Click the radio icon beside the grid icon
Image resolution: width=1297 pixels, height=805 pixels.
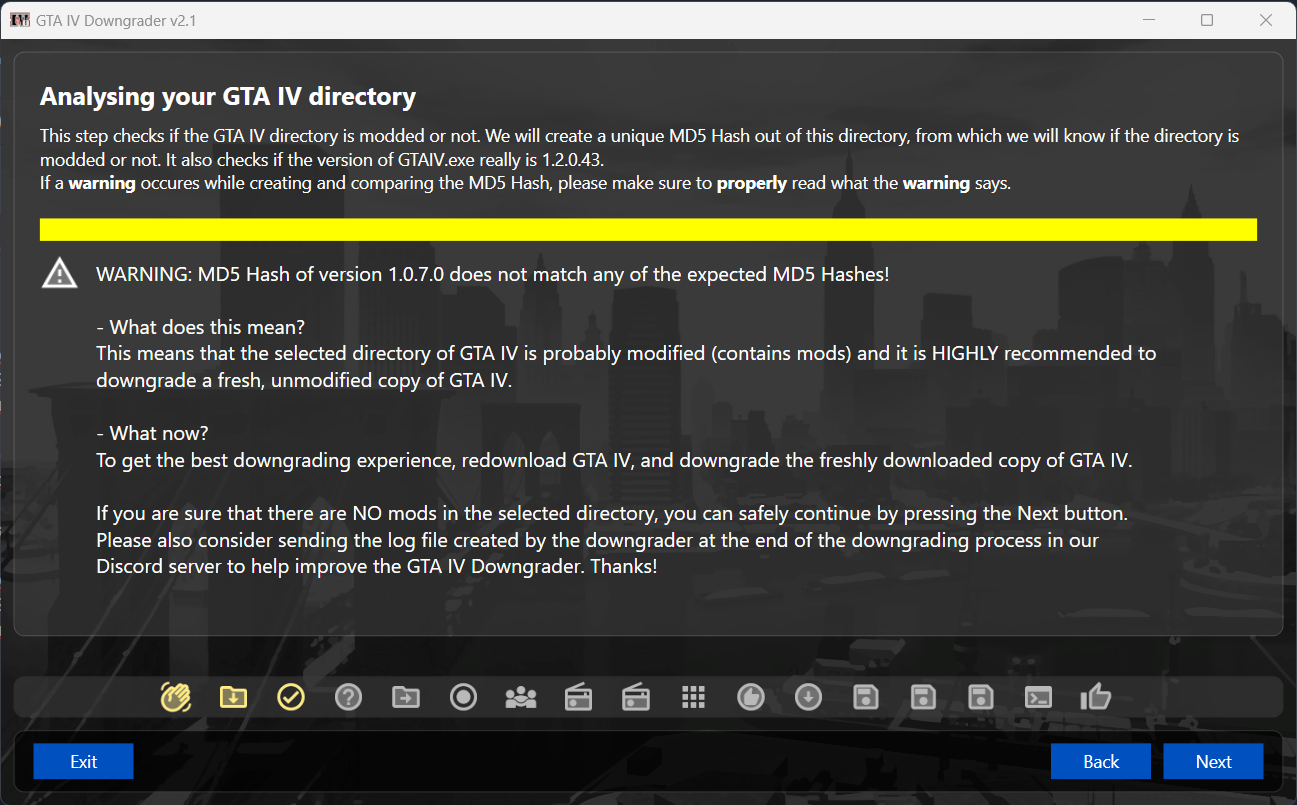pyautogui.click(x=636, y=696)
